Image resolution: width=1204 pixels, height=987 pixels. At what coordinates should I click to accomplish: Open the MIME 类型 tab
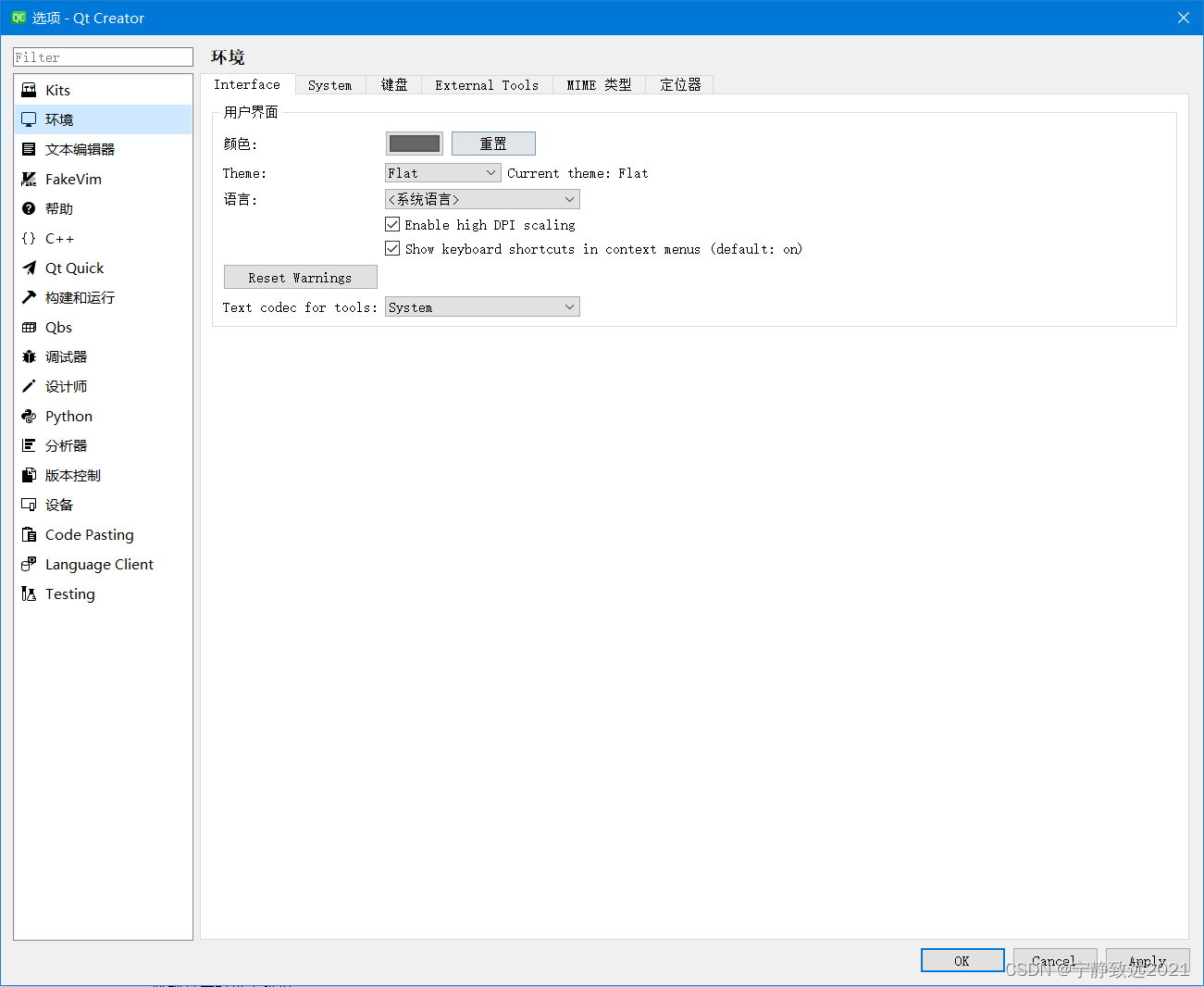599,84
